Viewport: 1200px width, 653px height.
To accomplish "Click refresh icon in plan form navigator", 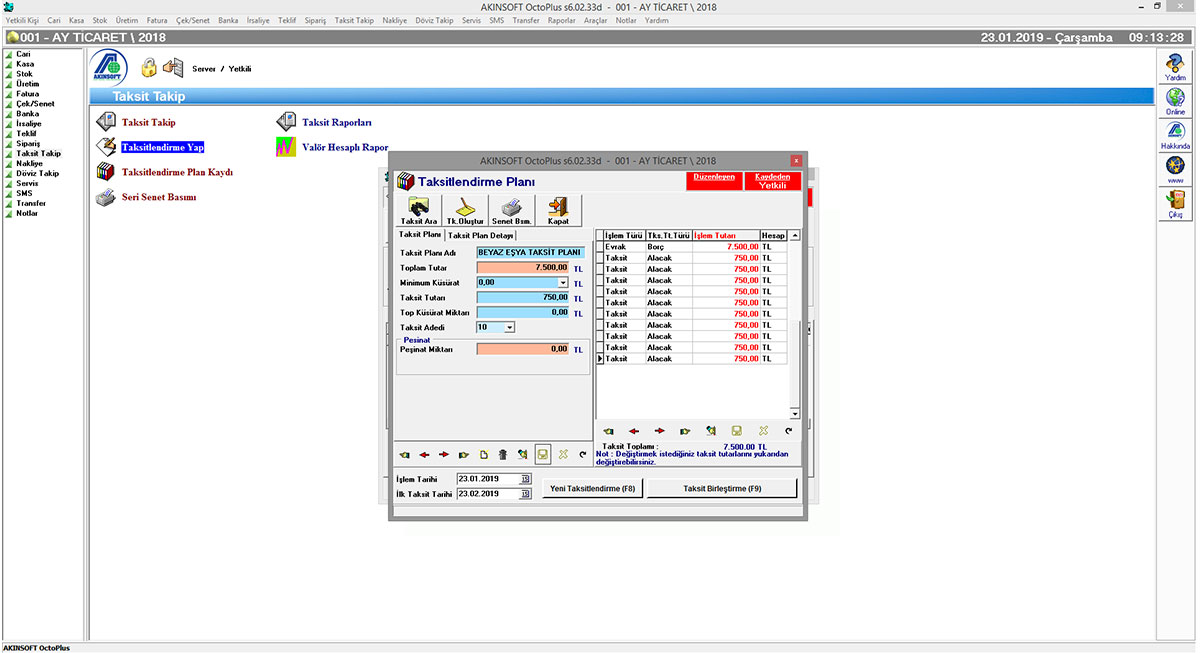I will (582, 454).
